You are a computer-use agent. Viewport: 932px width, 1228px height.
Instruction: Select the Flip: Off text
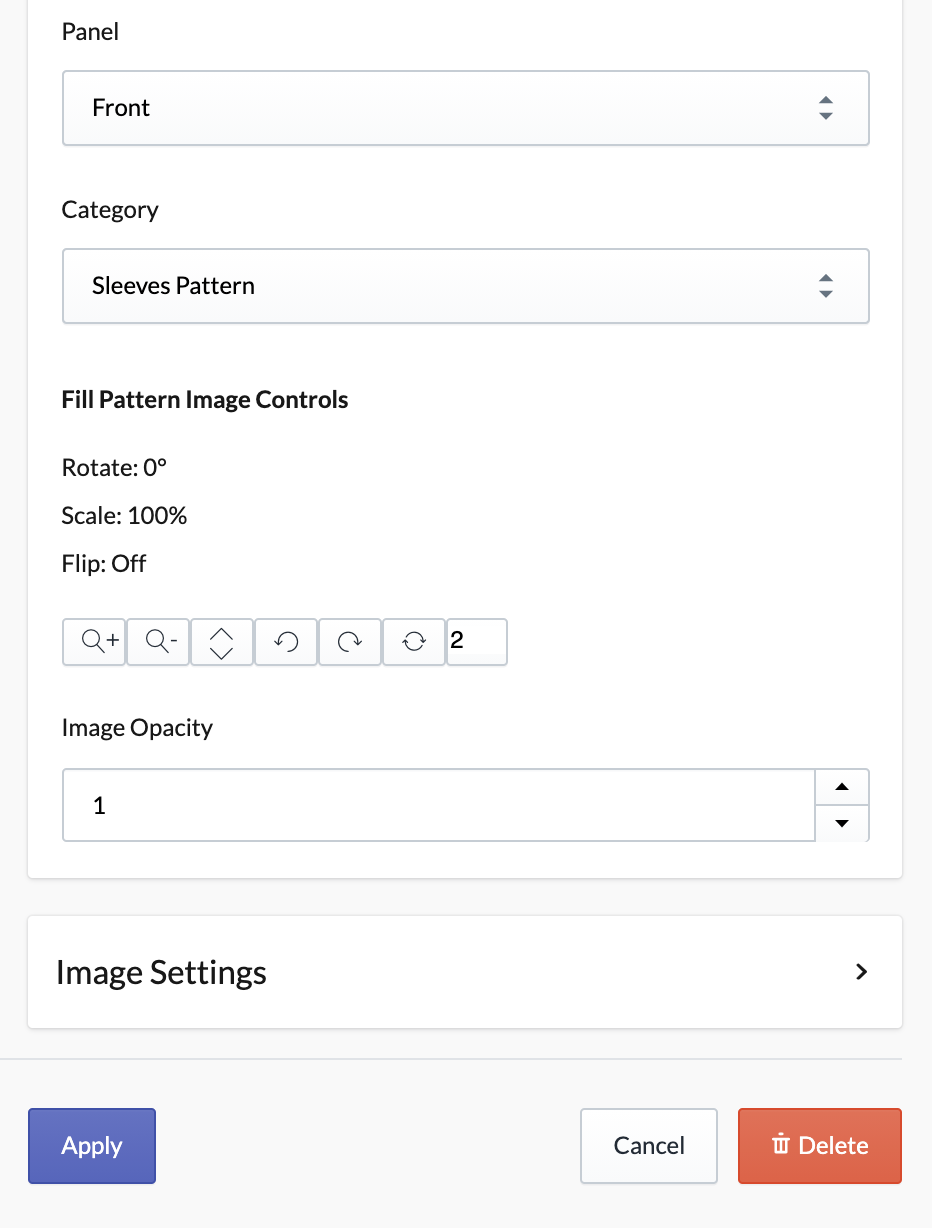pos(104,564)
